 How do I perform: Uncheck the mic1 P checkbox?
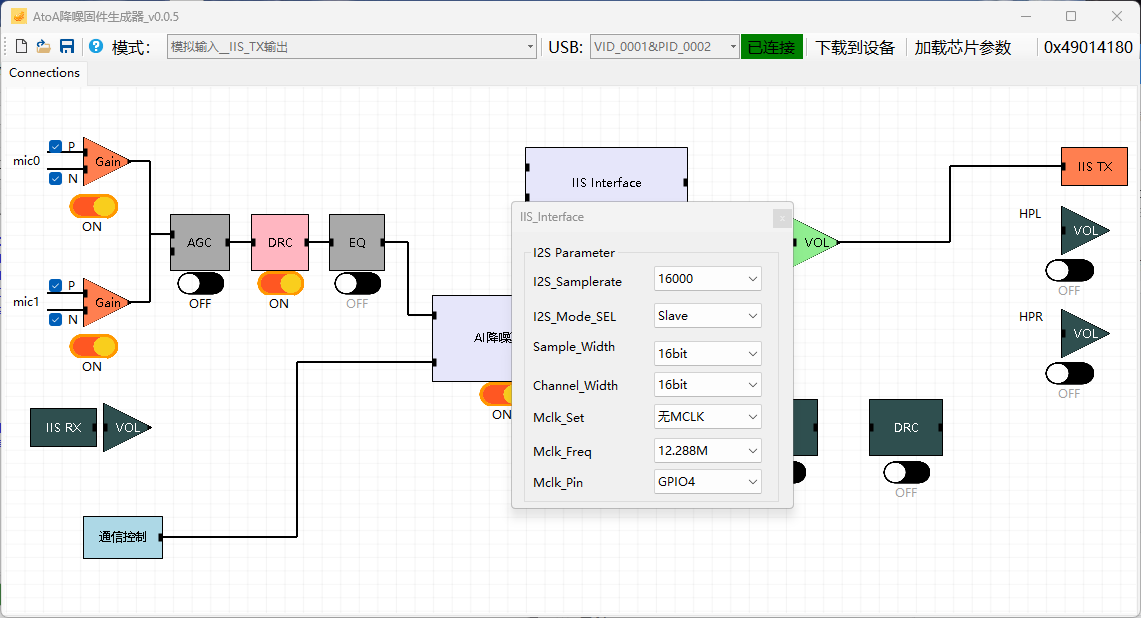pyautogui.click(x=55, y=285)
